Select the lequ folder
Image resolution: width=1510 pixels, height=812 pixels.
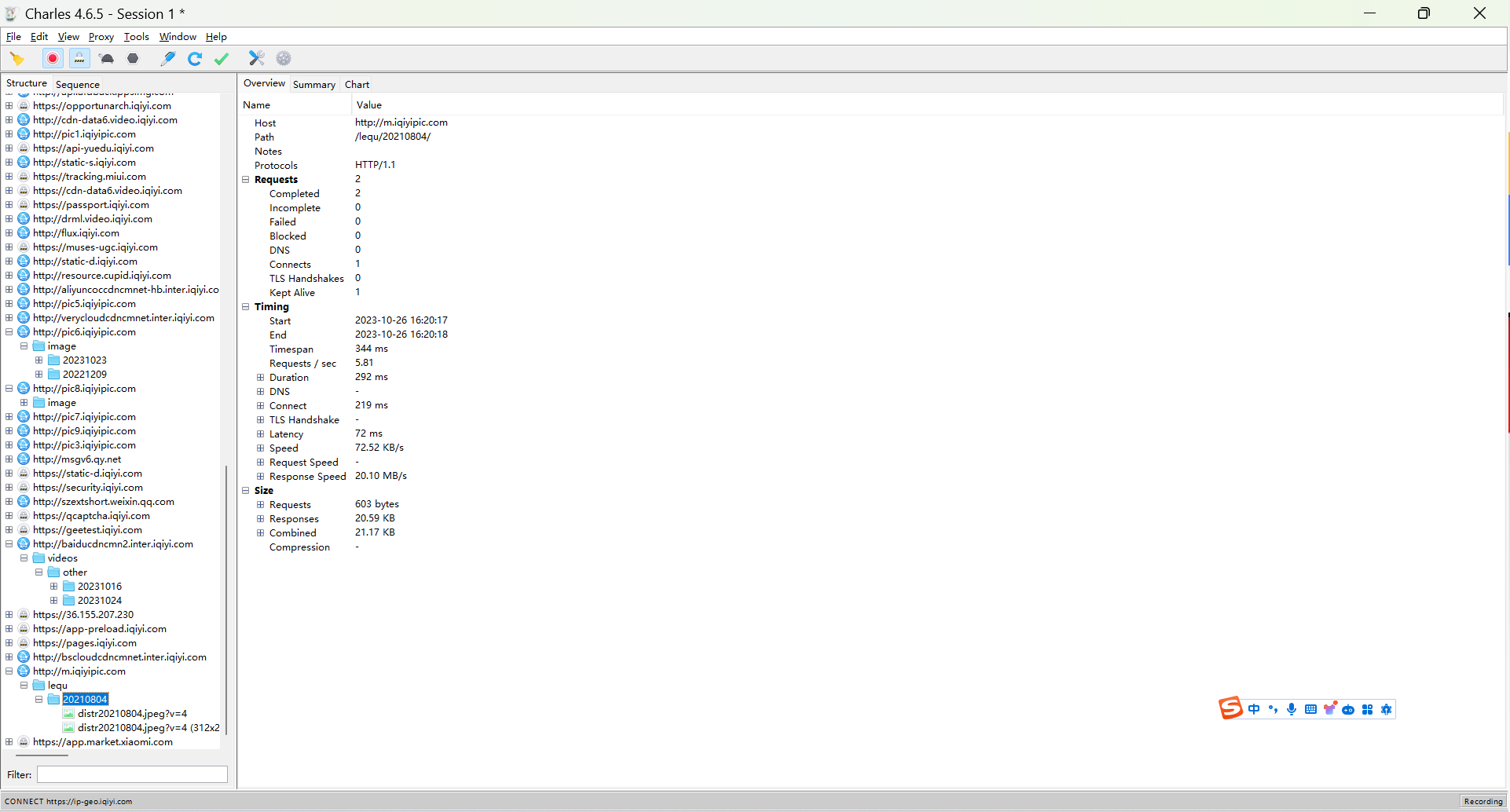coord(57,685)
